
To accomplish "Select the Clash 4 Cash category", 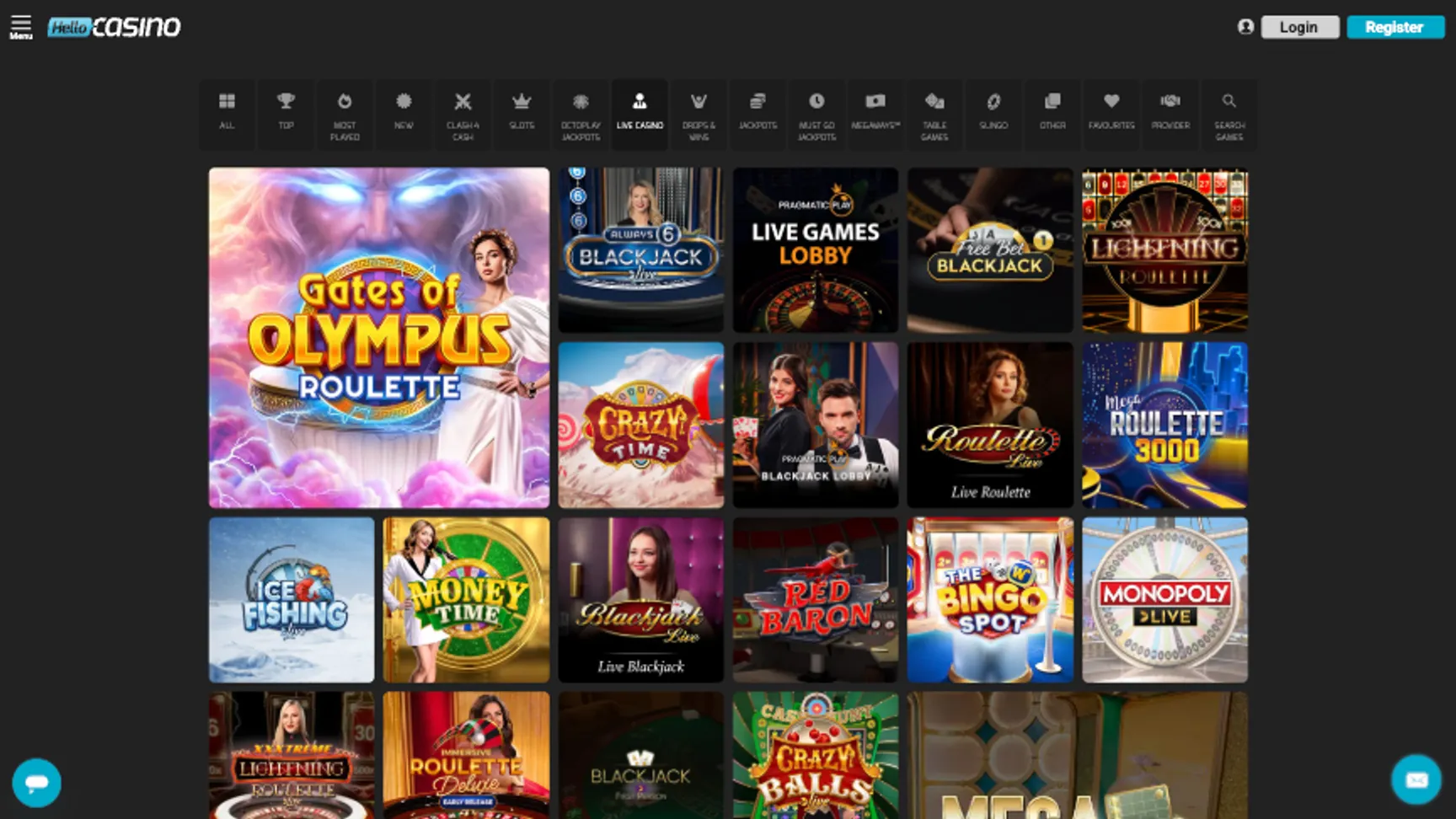I will click(x=463, y=115).
